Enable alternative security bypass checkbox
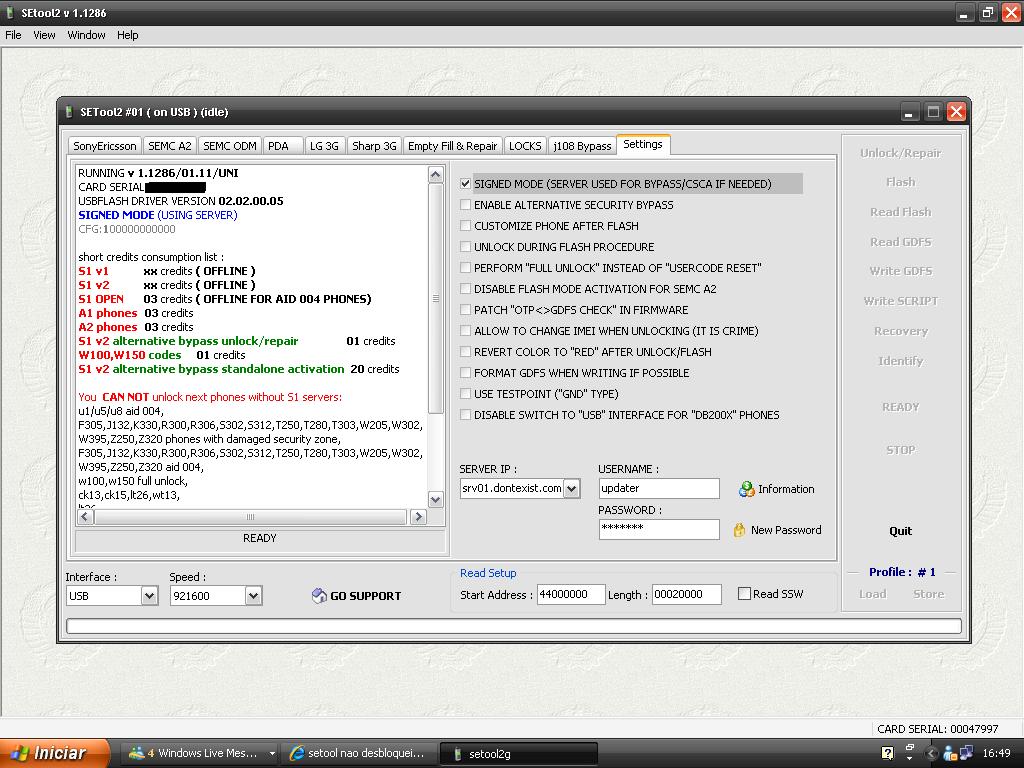 [x=465, y=205]
